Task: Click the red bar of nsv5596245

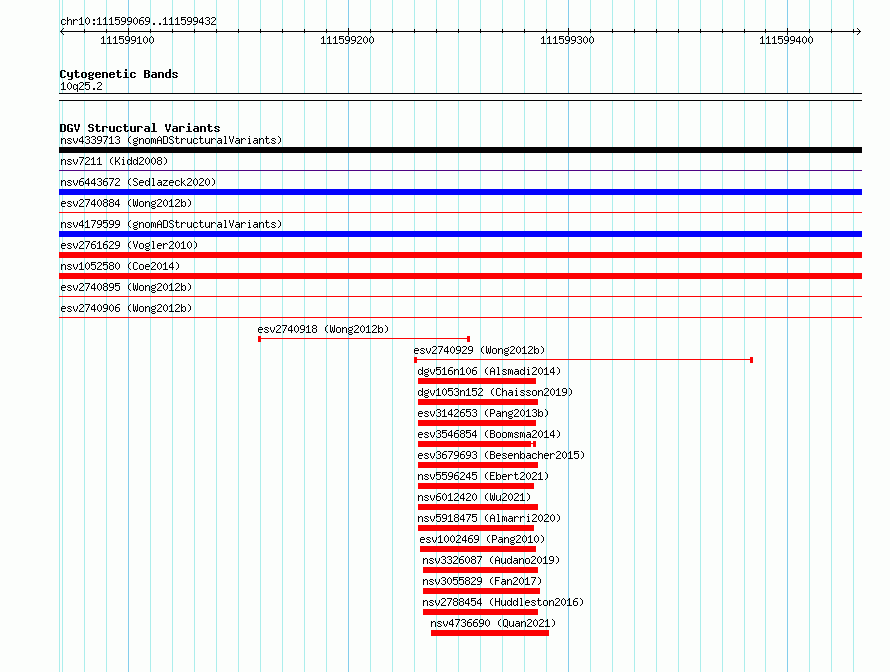Action: [476, 486]
